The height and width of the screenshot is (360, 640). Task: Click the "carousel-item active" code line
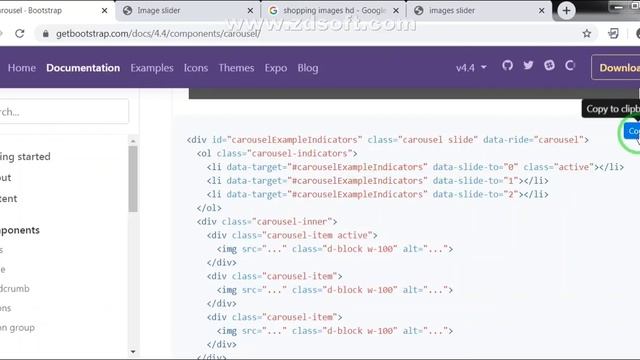point(292,236)
